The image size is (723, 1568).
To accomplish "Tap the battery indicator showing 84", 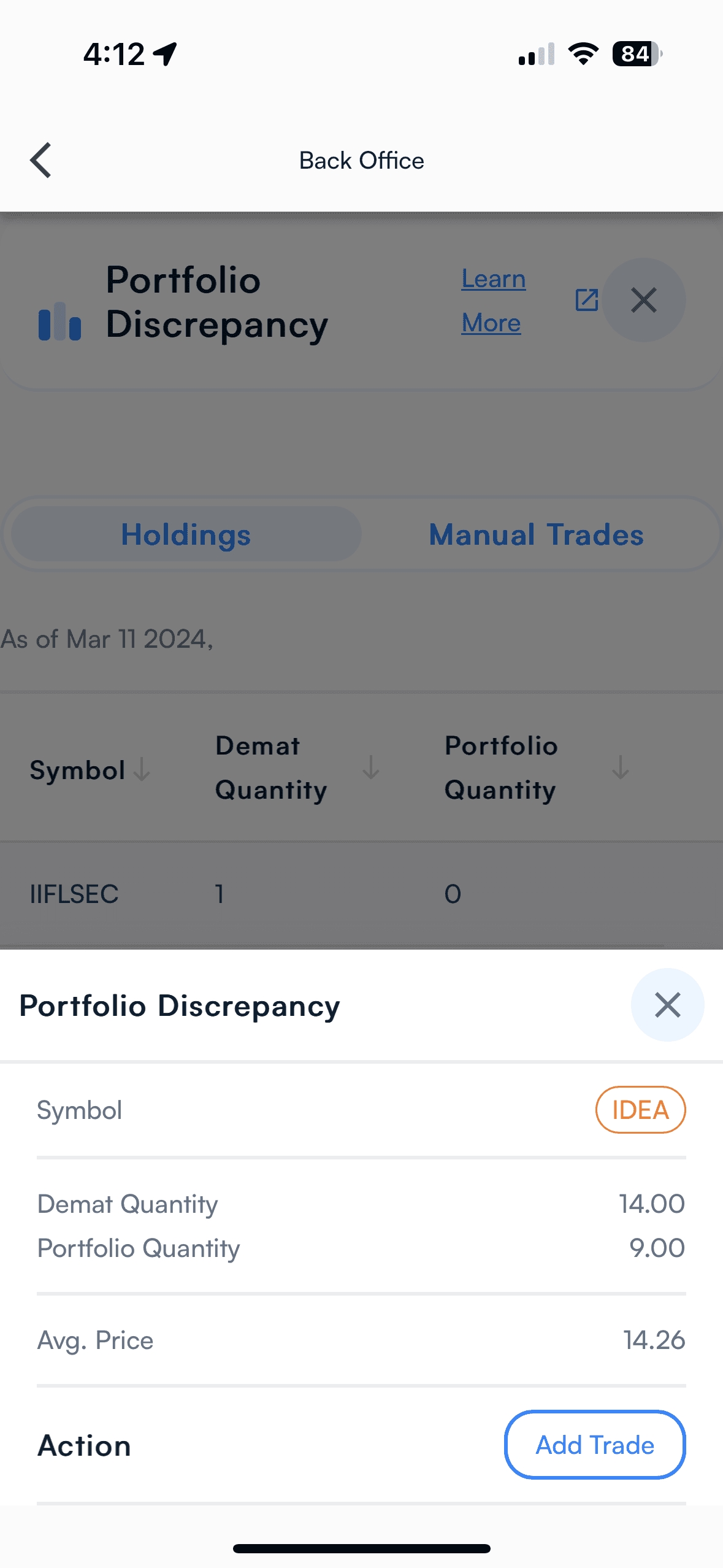I will [637, 54].
